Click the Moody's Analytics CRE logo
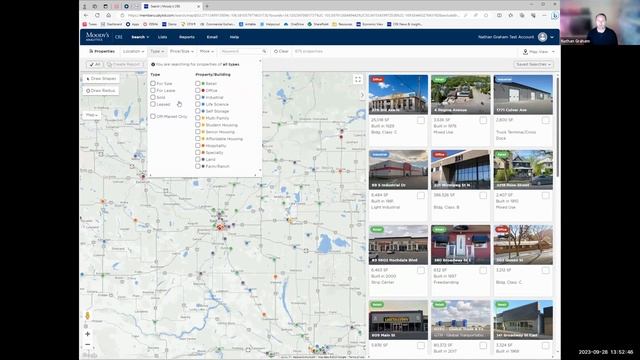 coord(104,37)
